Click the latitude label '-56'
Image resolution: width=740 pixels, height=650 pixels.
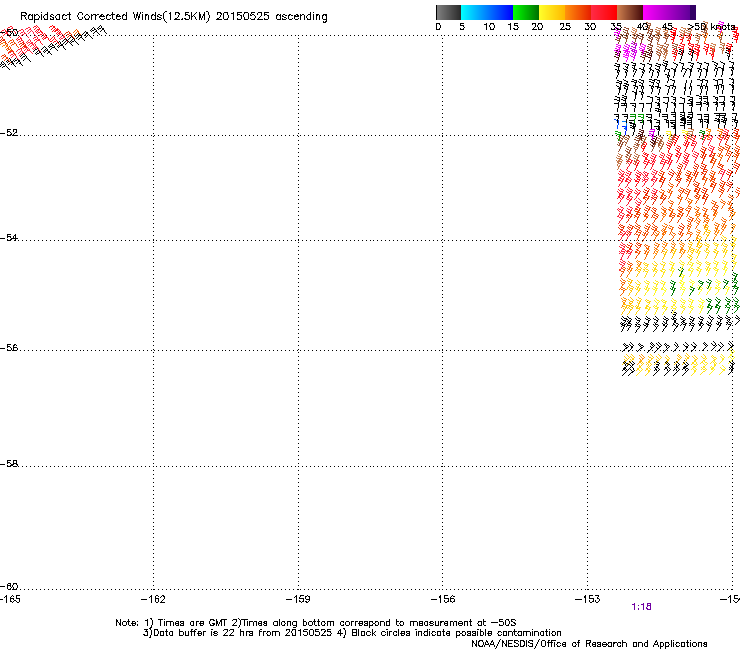(9, 348)
